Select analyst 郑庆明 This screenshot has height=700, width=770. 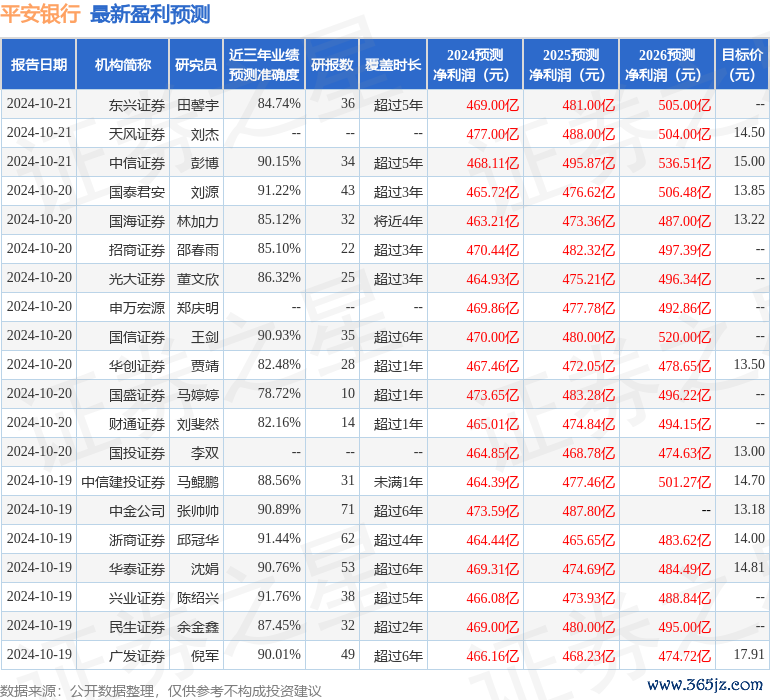pyautogui.click(x=198, y=308)
